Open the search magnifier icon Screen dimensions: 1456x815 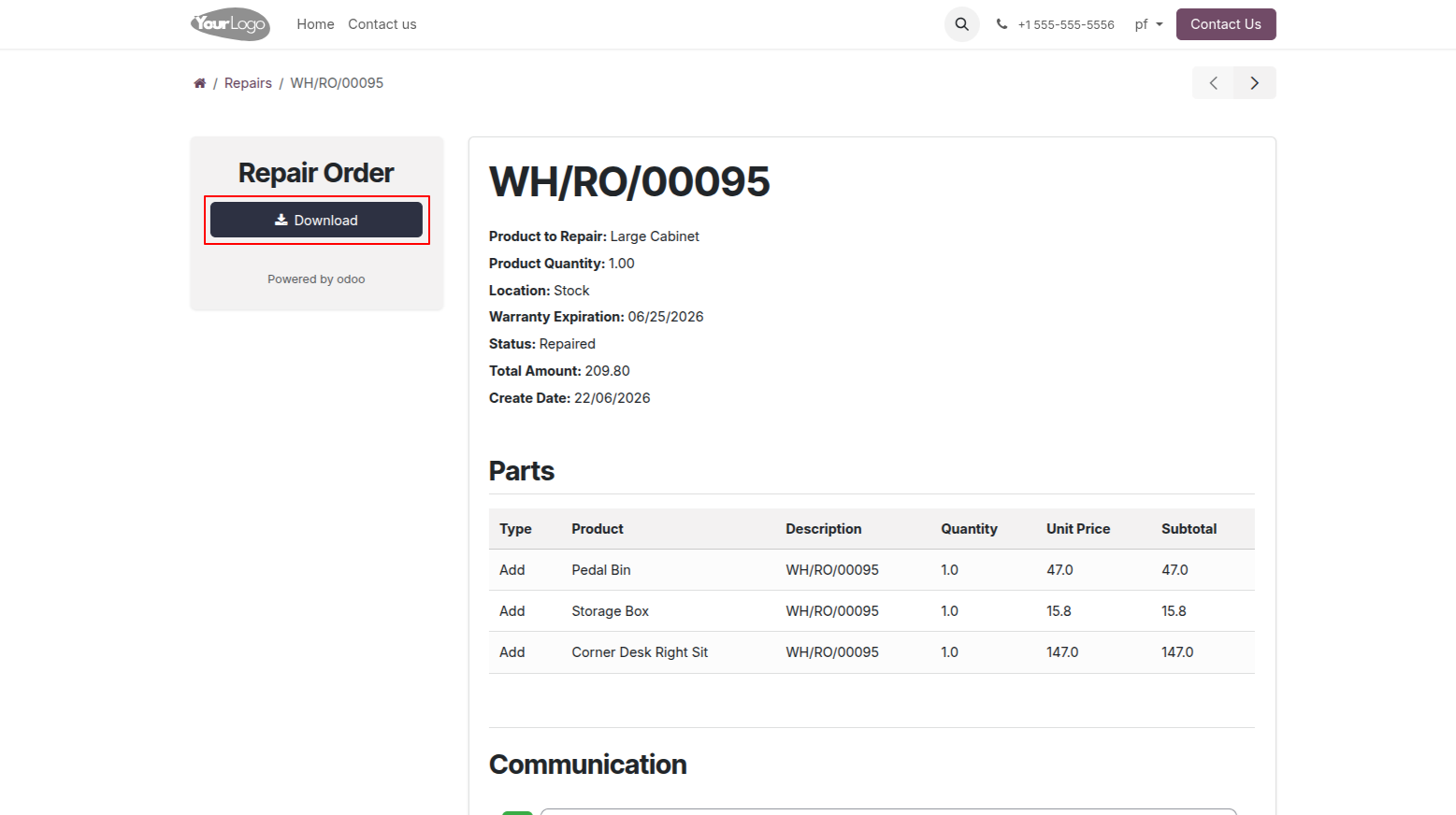click(961, 24)
